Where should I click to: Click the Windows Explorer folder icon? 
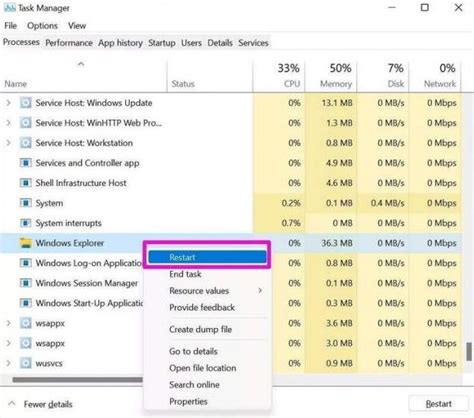26,243
